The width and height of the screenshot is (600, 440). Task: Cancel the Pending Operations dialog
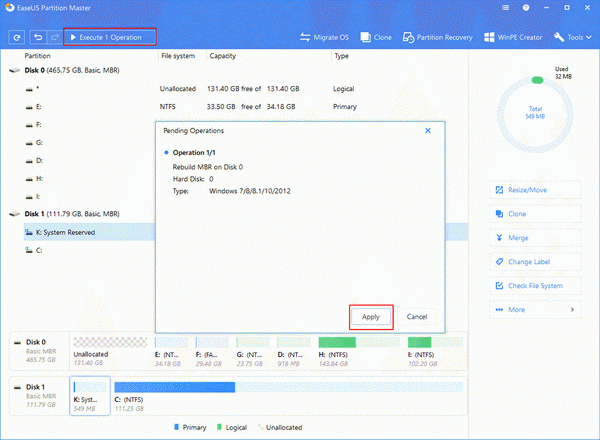(x=417, y=316)
